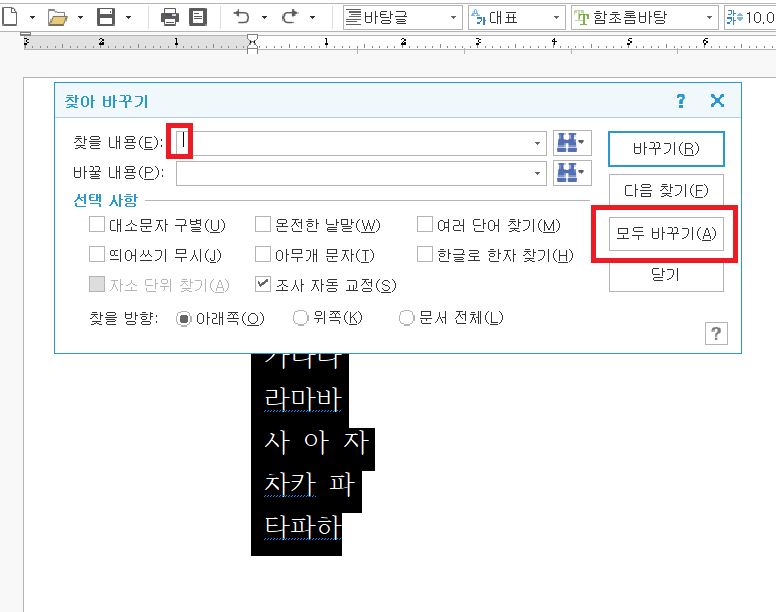Click the dialog help question mark icon

tap(681, 101)
